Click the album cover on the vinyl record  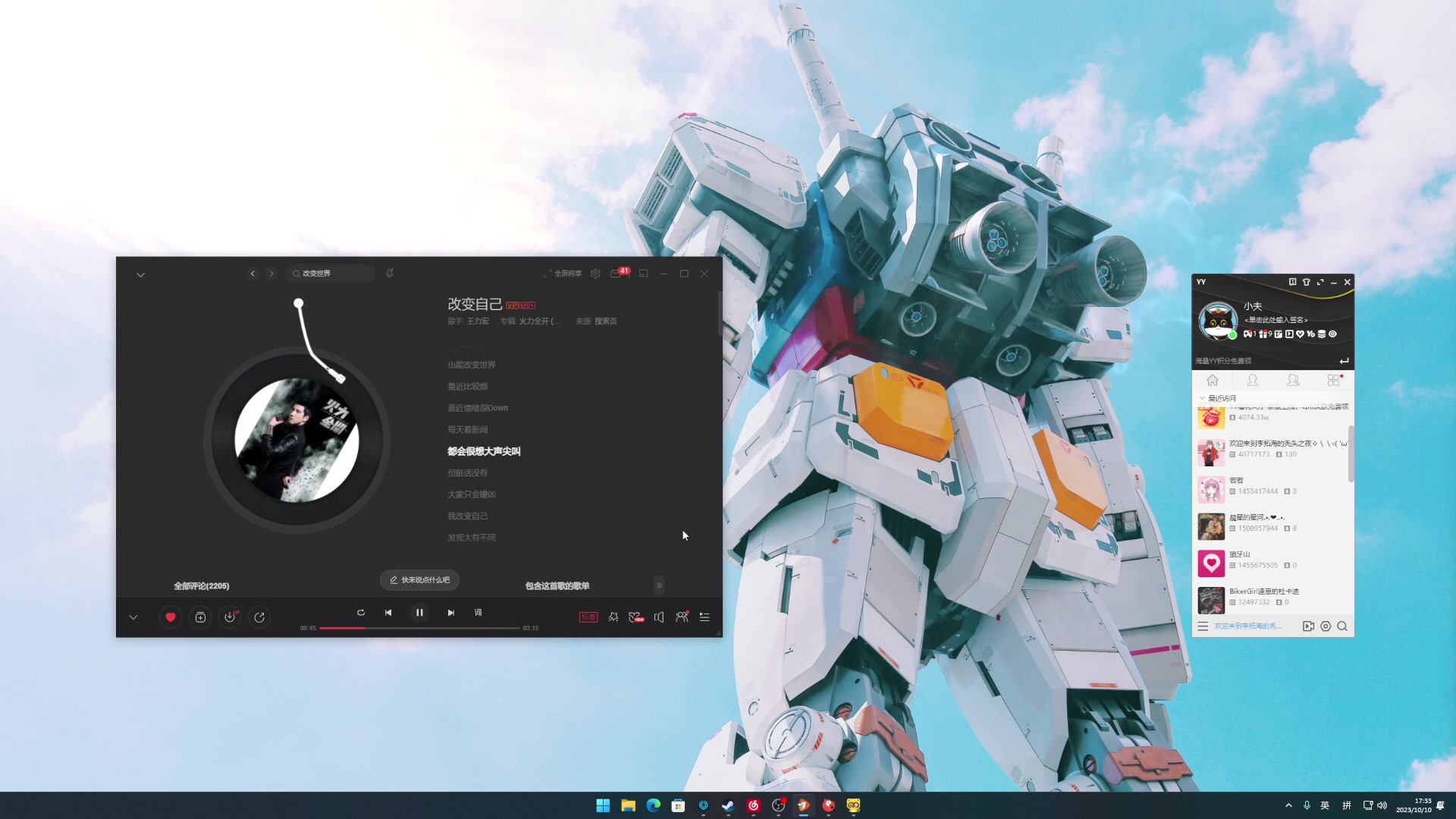[297, 441]
